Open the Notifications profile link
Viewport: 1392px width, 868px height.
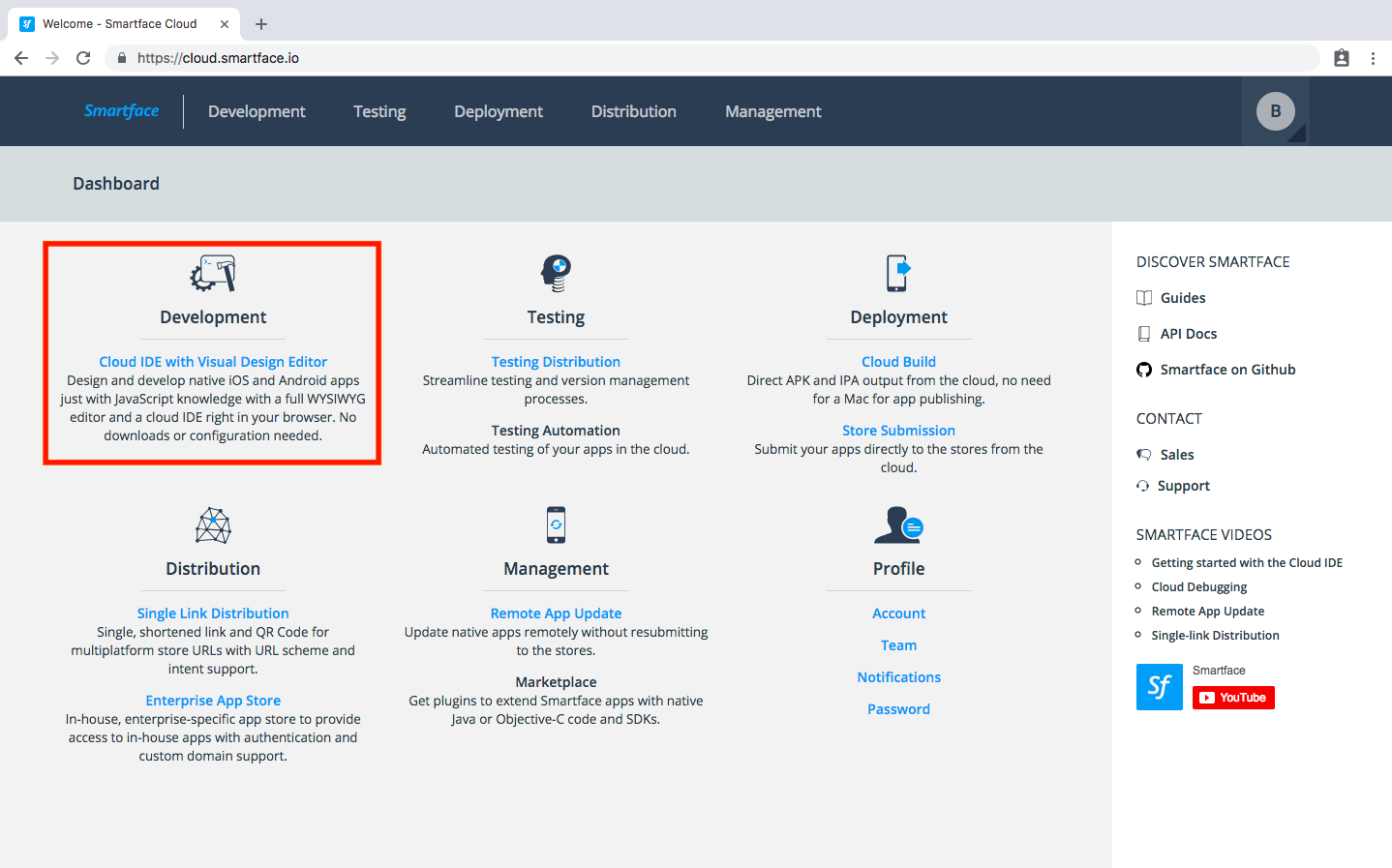point(898,677)
